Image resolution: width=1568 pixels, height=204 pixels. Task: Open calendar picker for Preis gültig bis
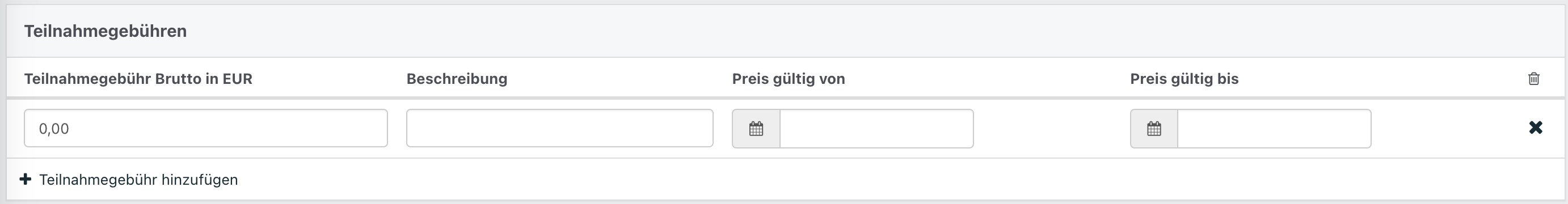click(1154, 129)
